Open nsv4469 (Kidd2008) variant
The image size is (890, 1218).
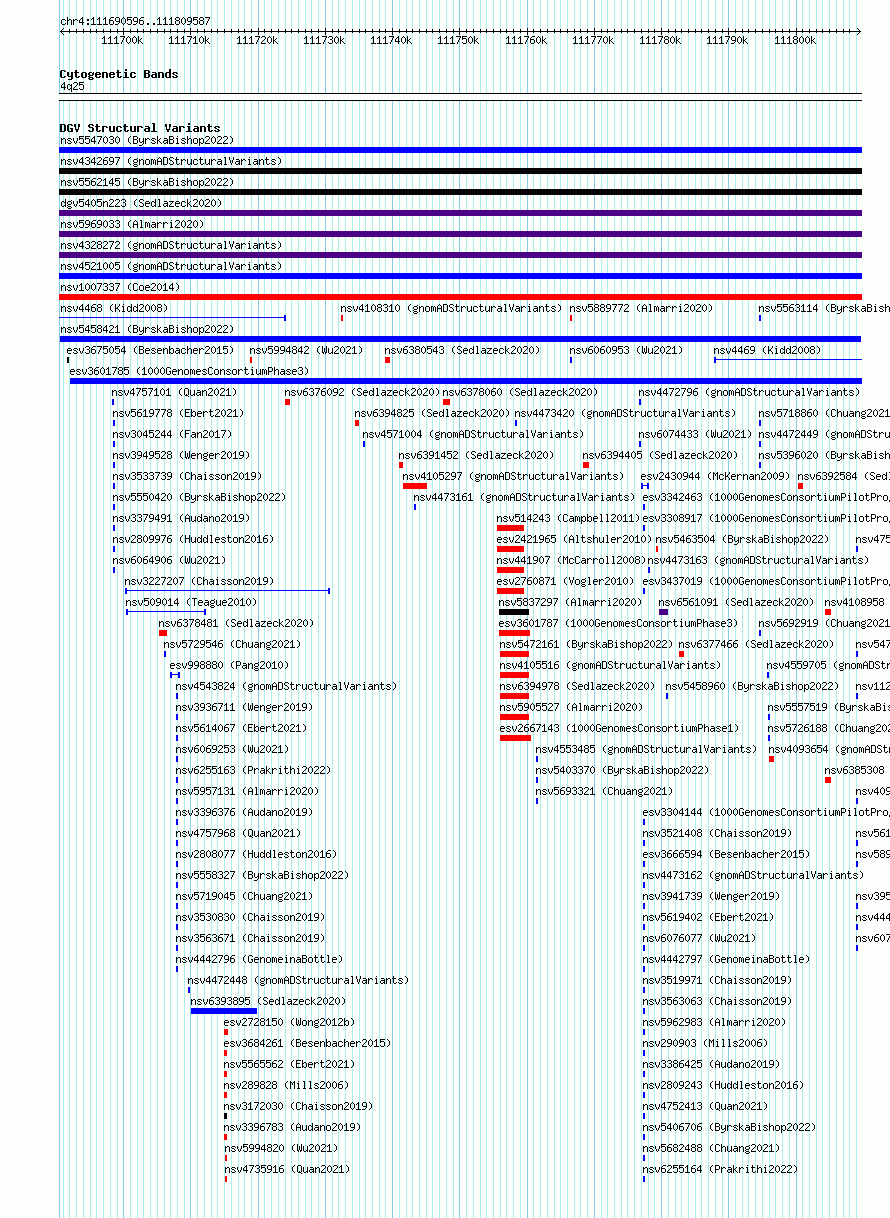(x=767, y=350)
